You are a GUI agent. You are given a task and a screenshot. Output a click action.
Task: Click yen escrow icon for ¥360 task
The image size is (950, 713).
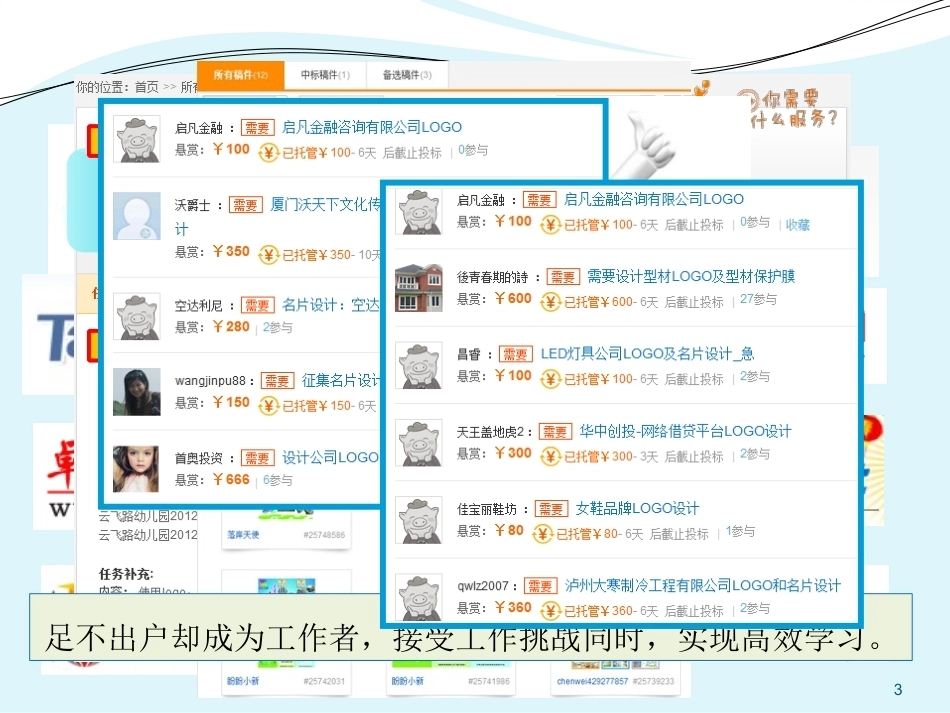(x=550, y=610)
